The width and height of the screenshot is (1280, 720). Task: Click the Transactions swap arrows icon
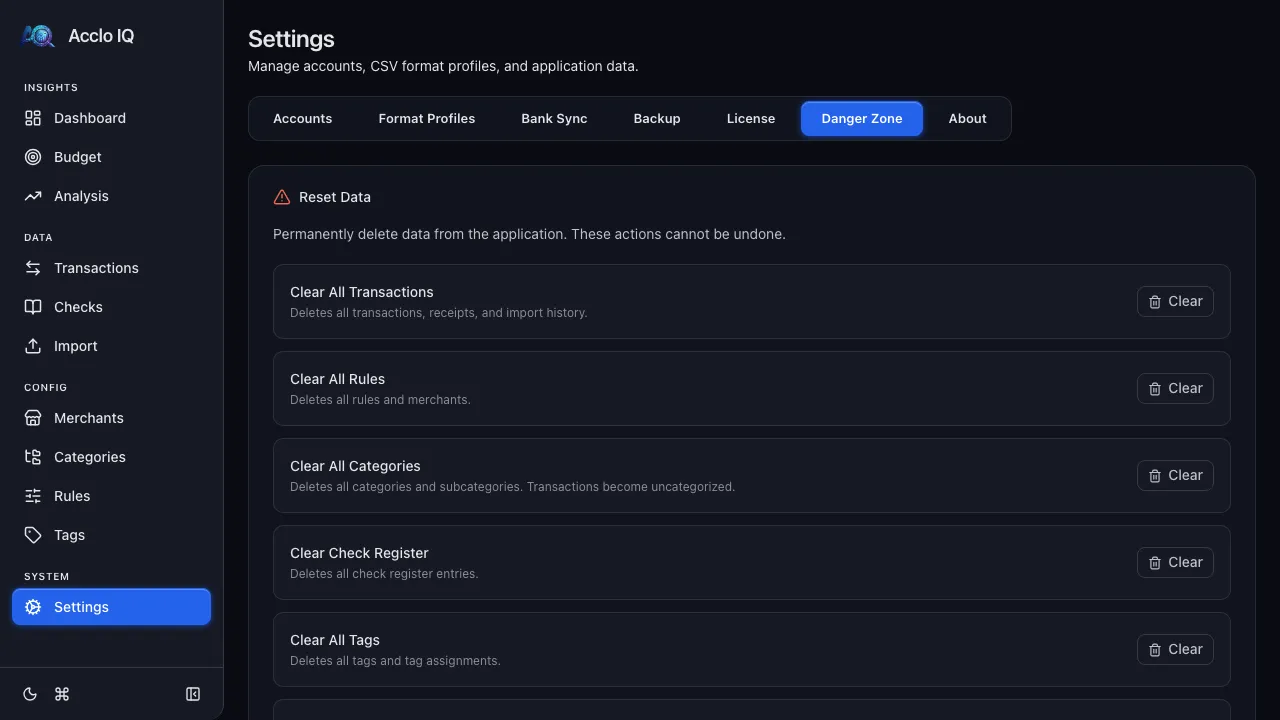point(33,268)
